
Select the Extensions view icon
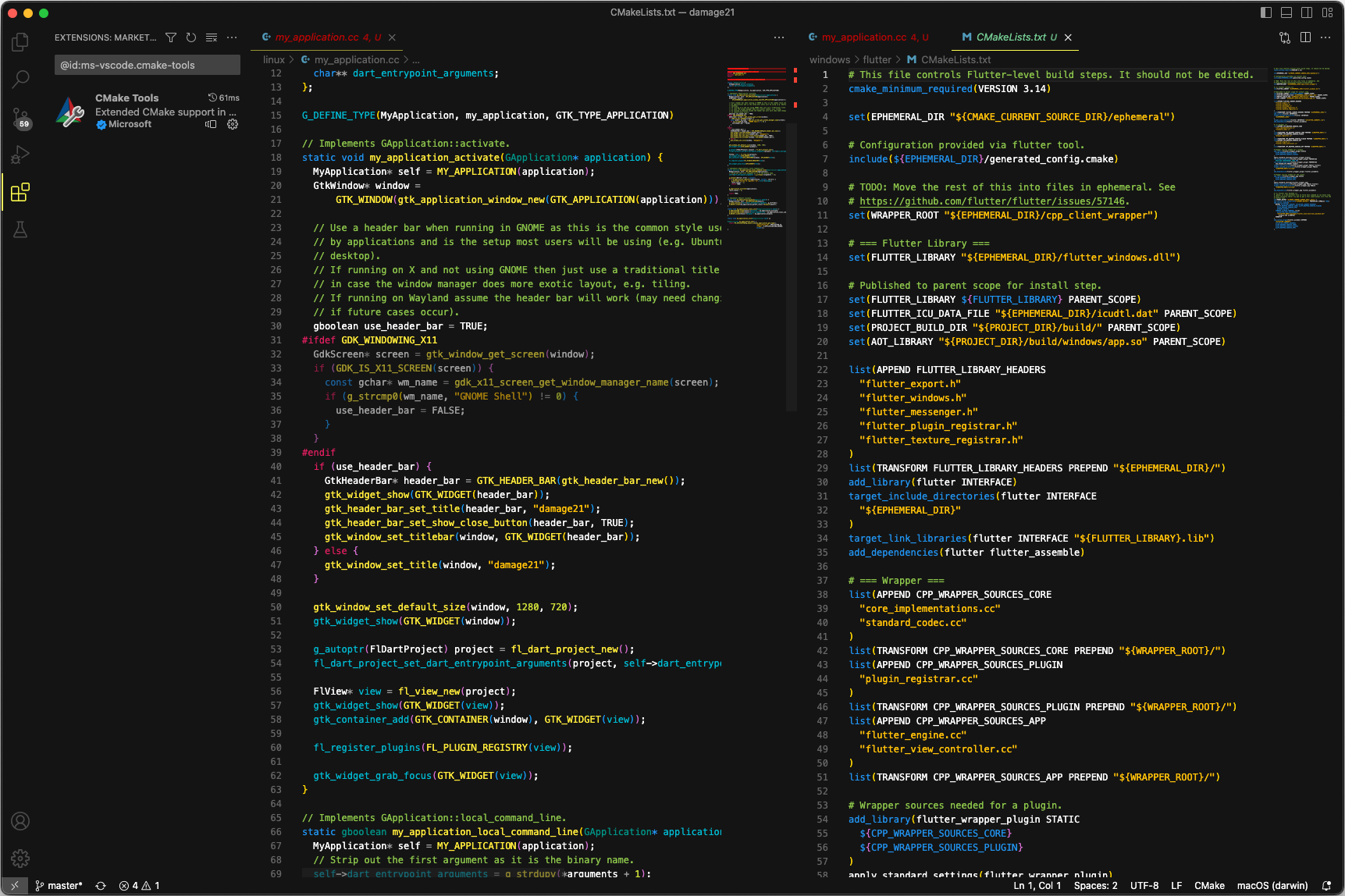pos(20,192)
